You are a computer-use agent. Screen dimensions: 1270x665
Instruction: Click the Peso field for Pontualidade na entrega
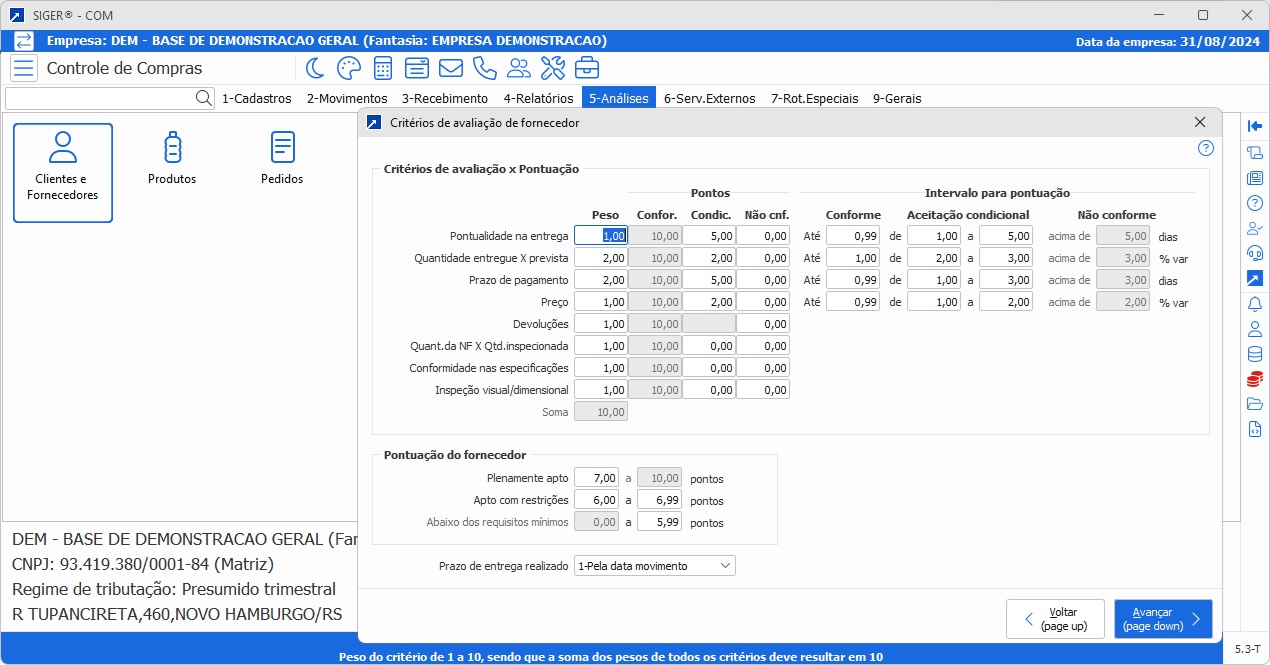(601, 236)
